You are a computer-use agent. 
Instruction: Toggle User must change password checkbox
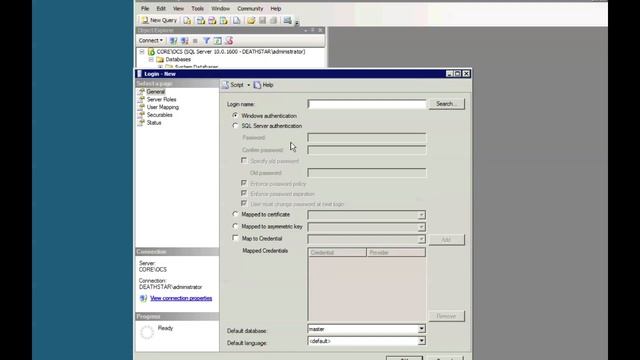pyautogui.click(x=244, y=203)
